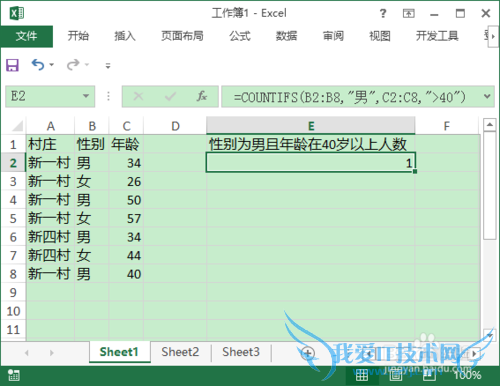500x386 pixels.
Task: Select the E1 header about 40岁以上人数
Action: (x=311, y=144)
